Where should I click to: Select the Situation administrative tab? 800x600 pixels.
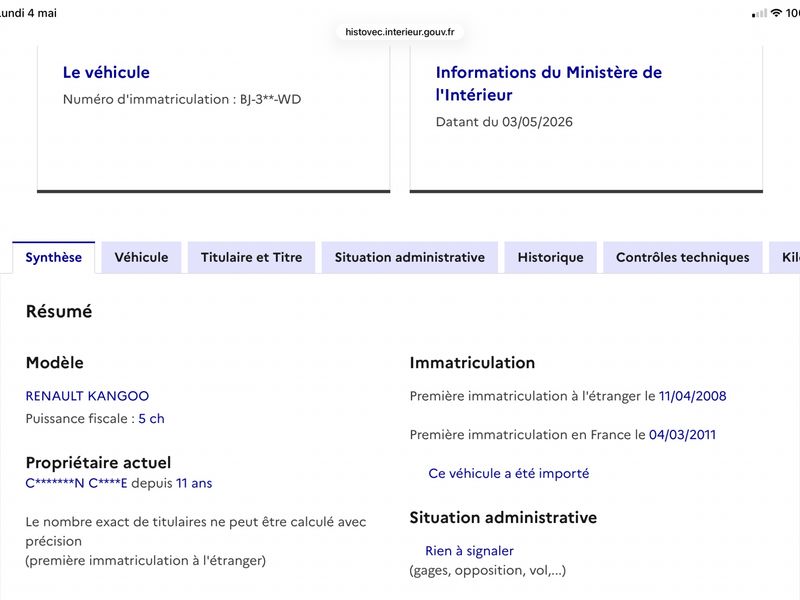coord(410,257)
